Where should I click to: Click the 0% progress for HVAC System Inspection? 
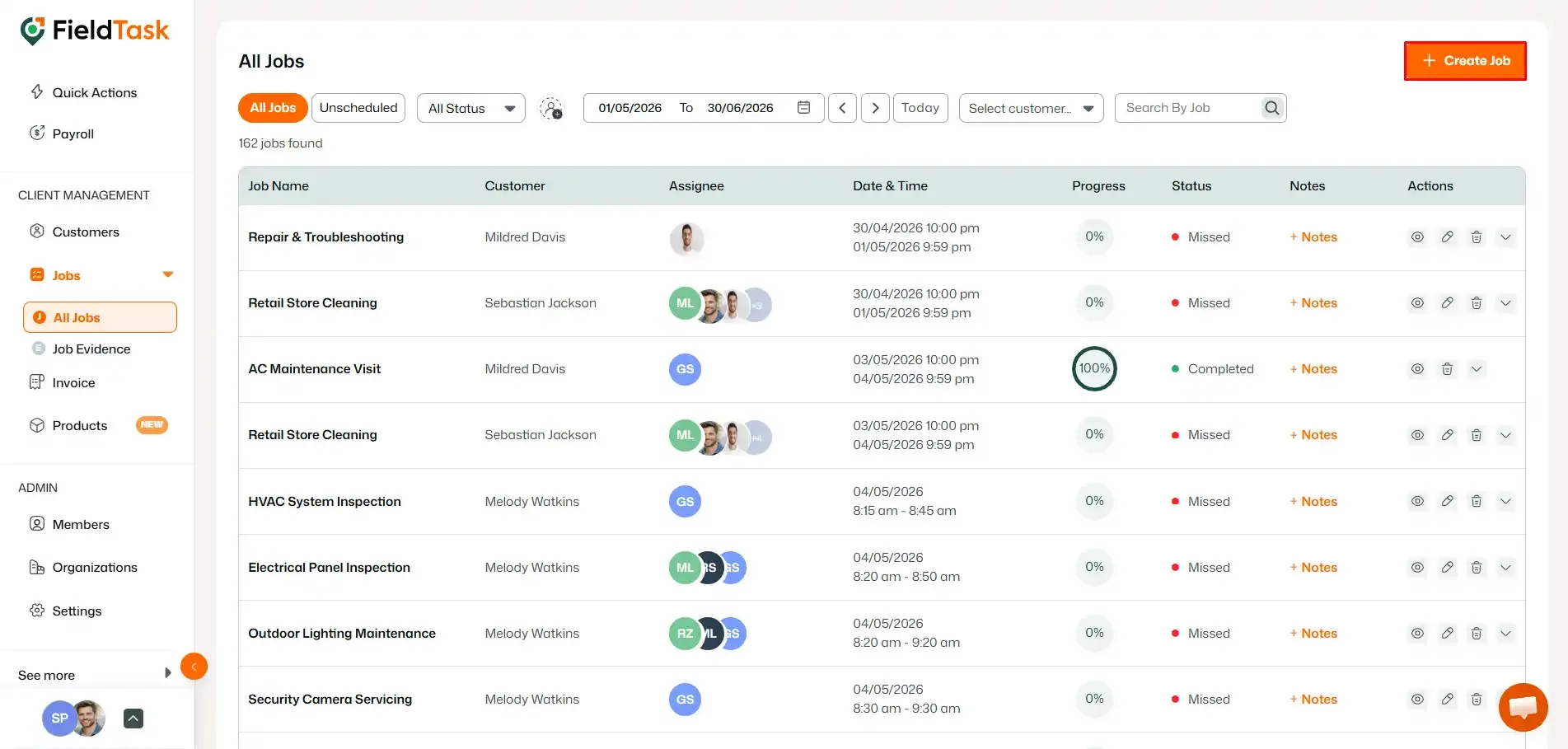pos(1094,501)
